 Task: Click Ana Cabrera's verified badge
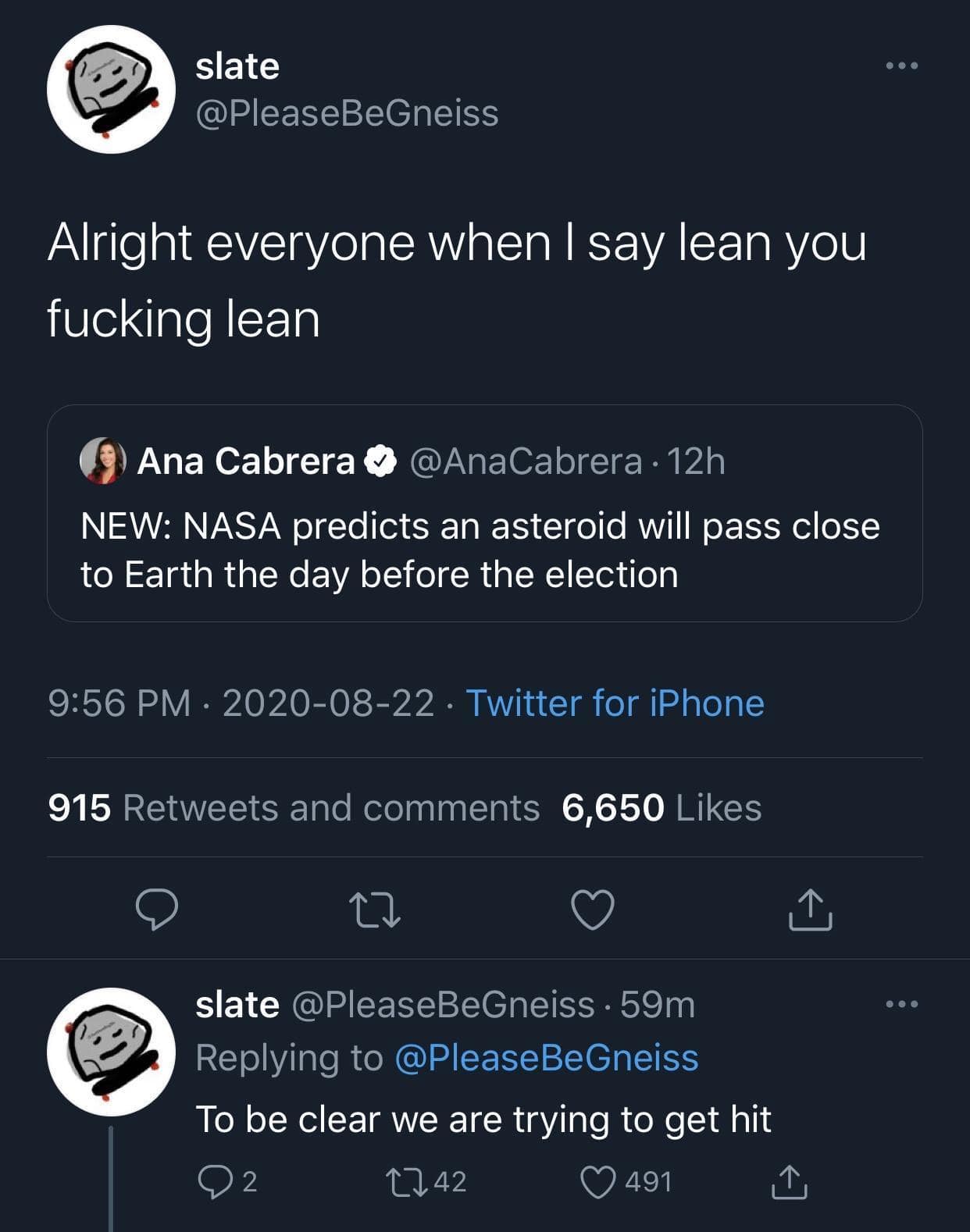380,461
